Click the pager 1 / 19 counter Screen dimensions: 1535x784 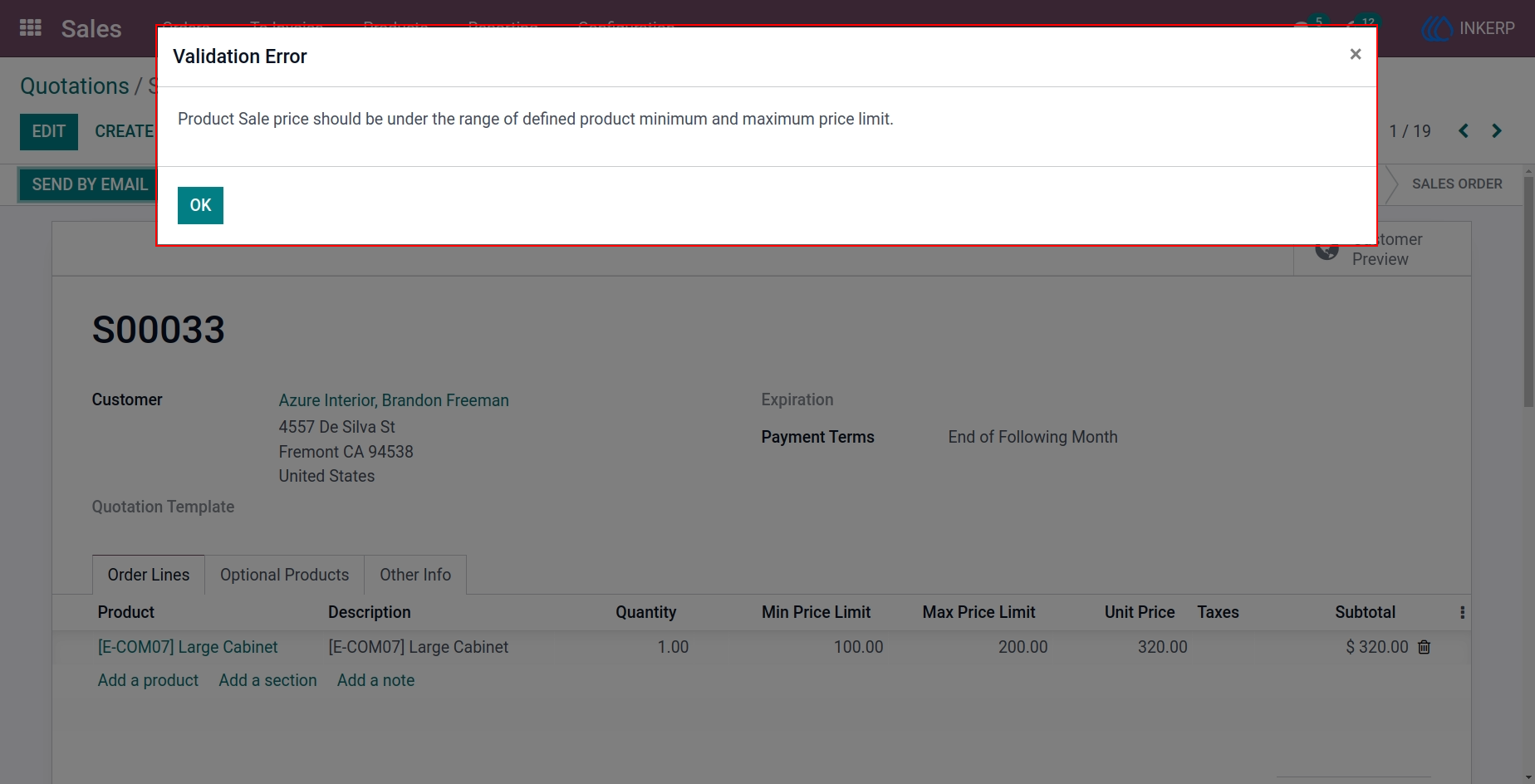[1410, 131]
